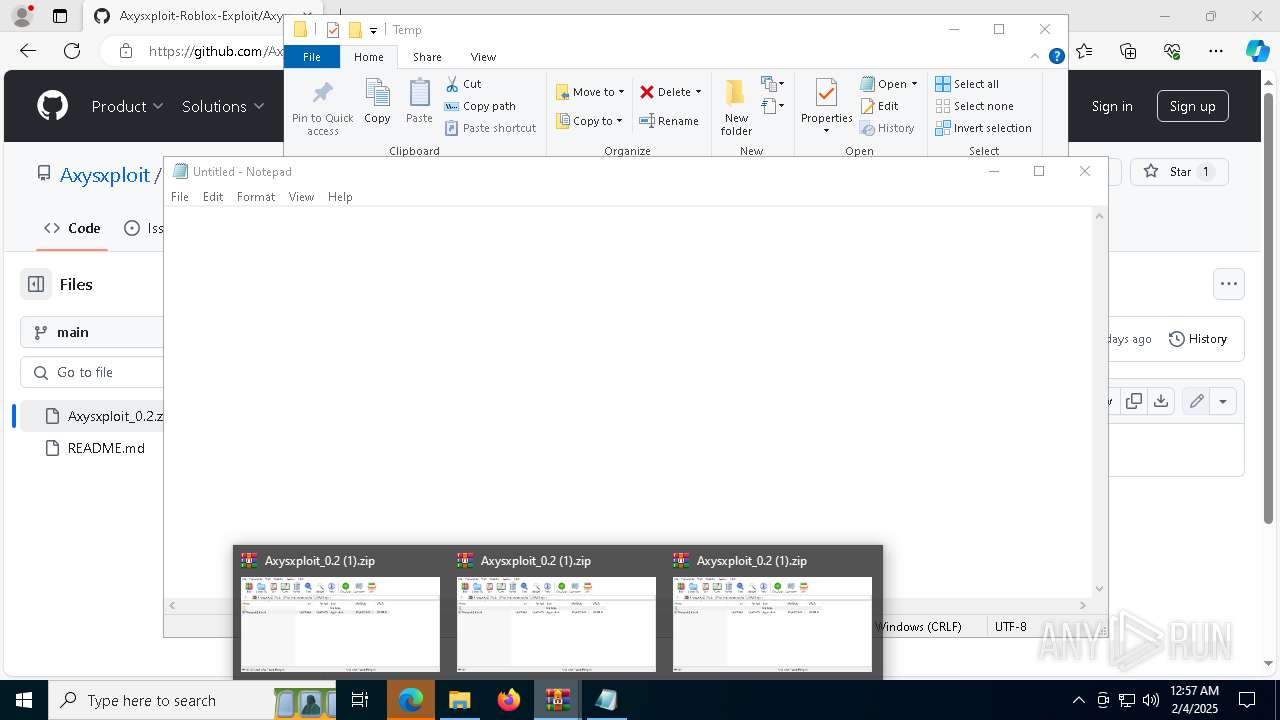Switch to the Share ribbon tab

(427, 57)
